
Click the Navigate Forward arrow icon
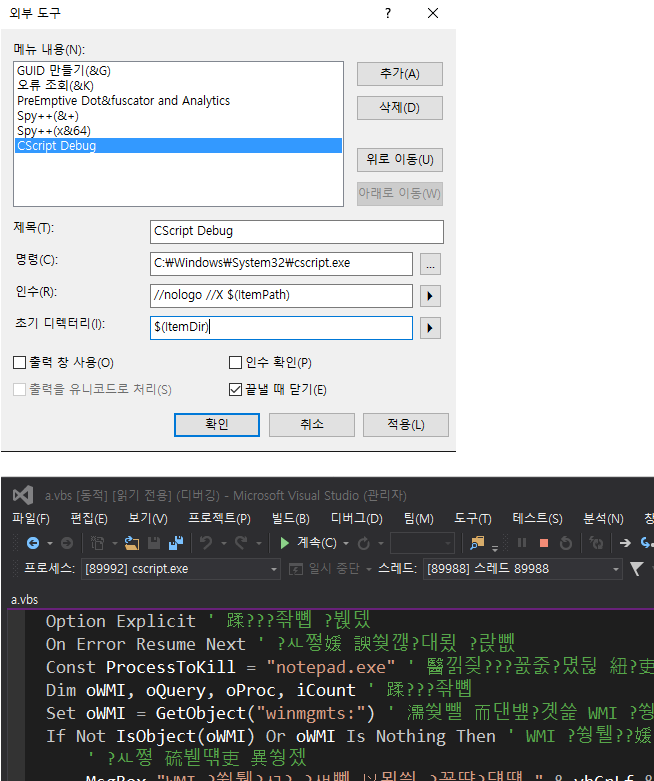pos(67,543)
